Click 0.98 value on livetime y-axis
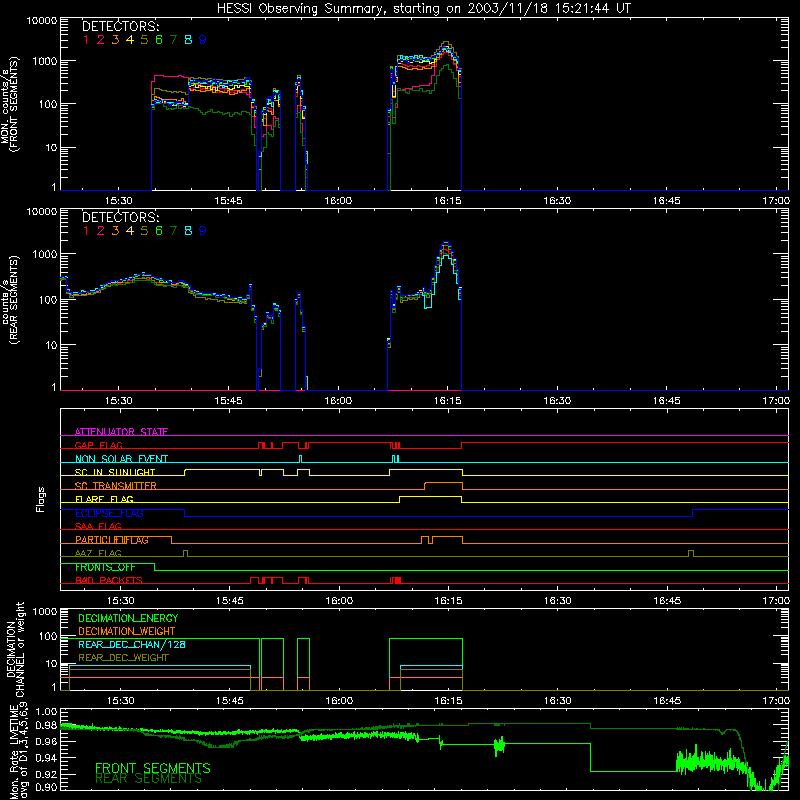Viewport: 800px width, 800px height. [x=46, y=725]
